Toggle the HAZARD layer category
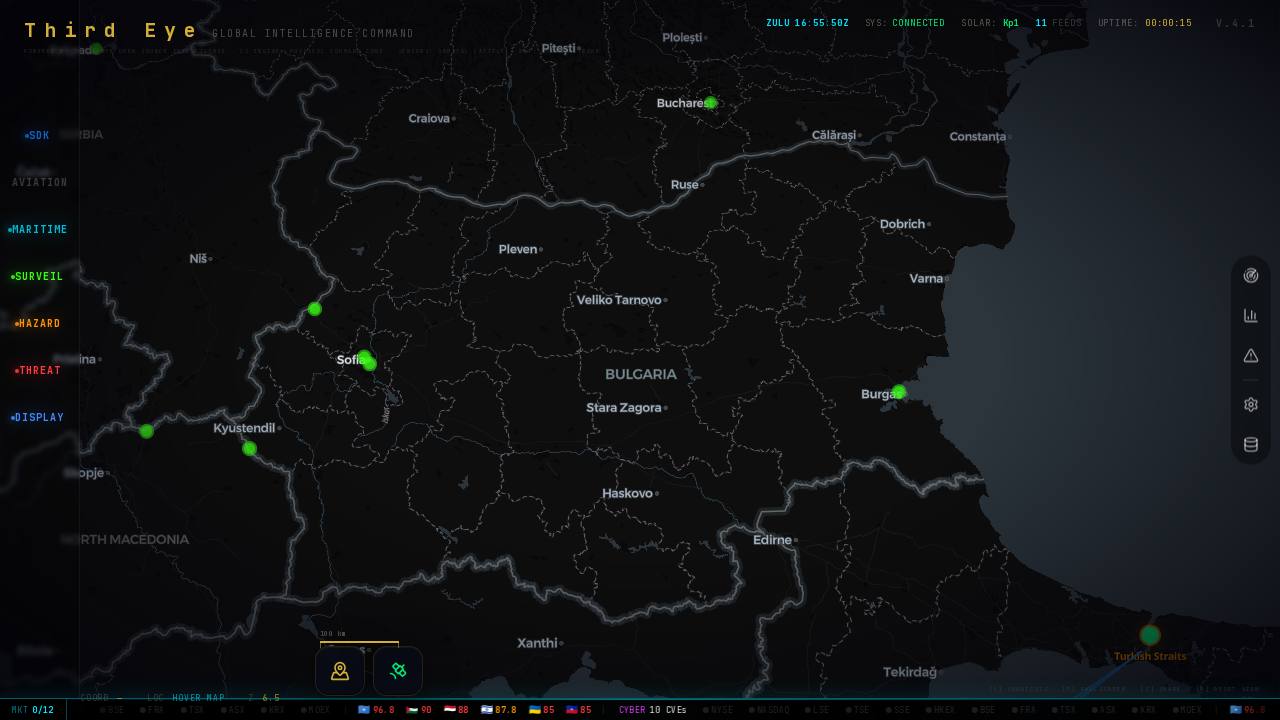The width and height of the screenshot is (1280, 720). click(38, 323)
